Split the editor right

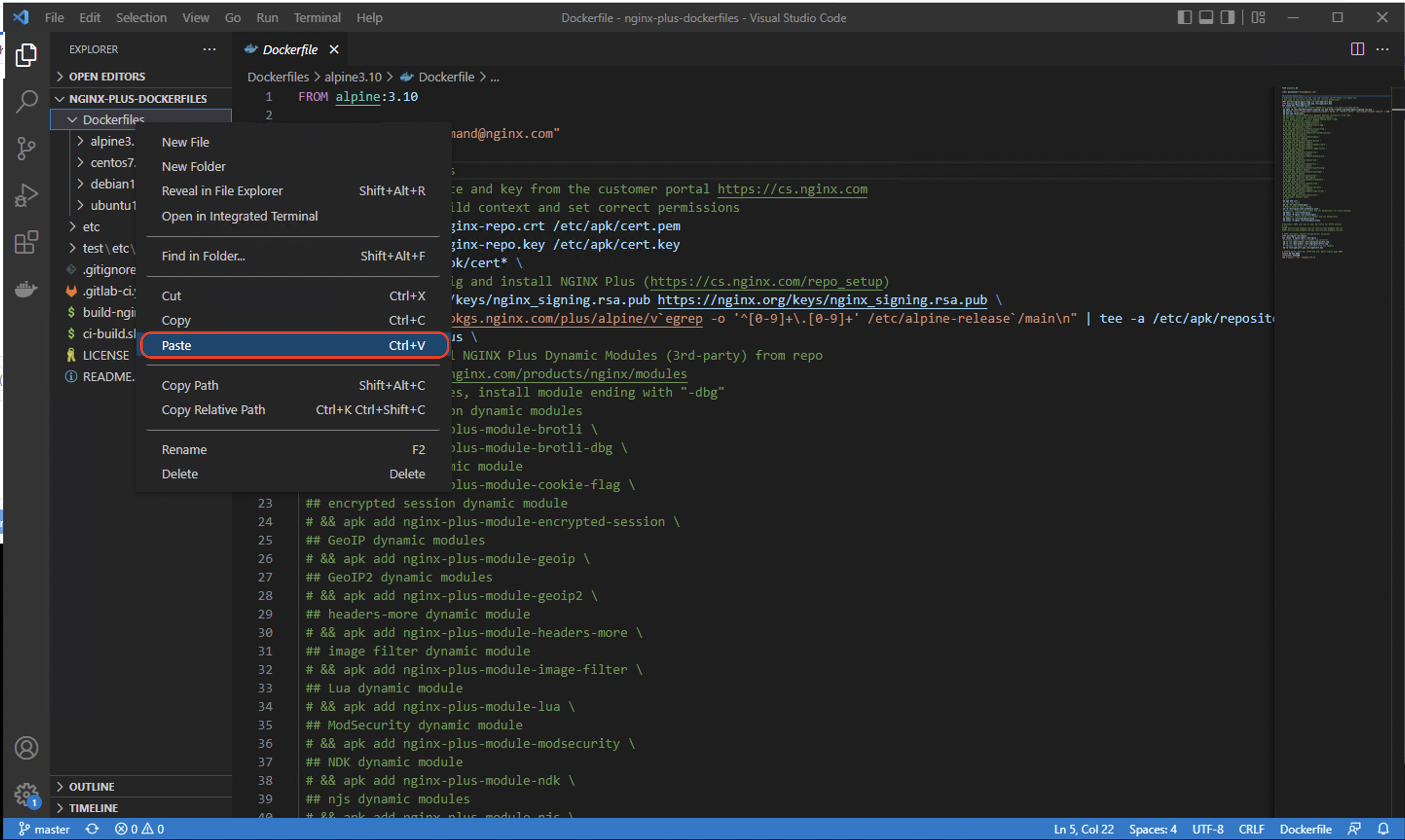1357,49
